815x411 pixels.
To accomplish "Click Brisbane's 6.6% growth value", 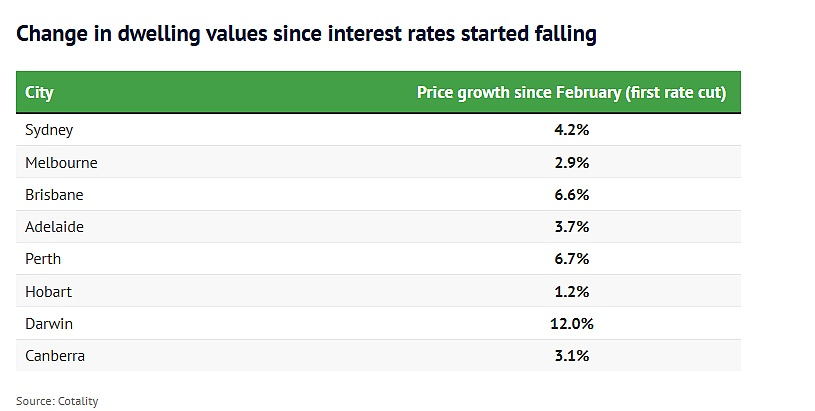I will point(572,194).
